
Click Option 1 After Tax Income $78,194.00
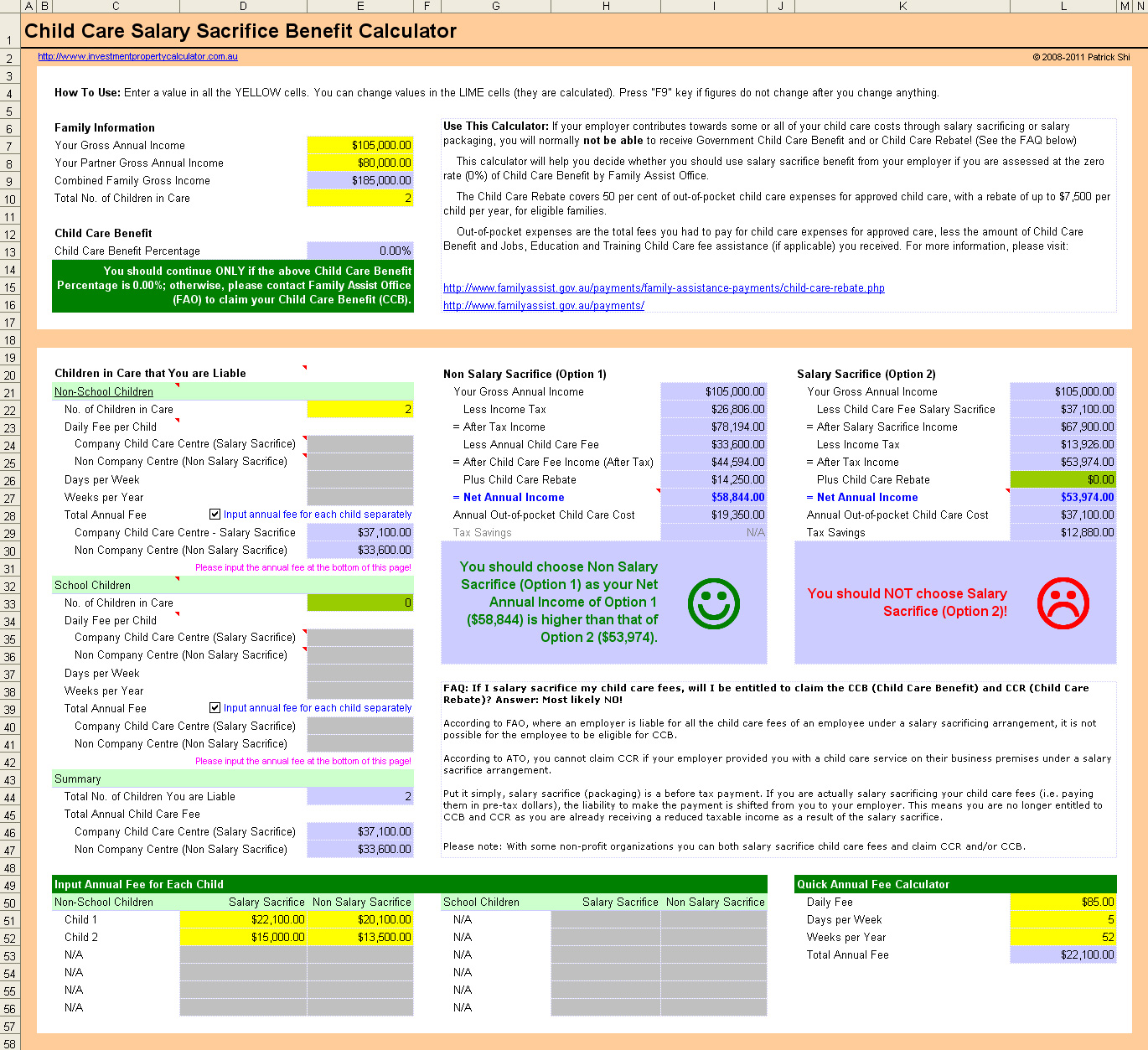[714, 427]
